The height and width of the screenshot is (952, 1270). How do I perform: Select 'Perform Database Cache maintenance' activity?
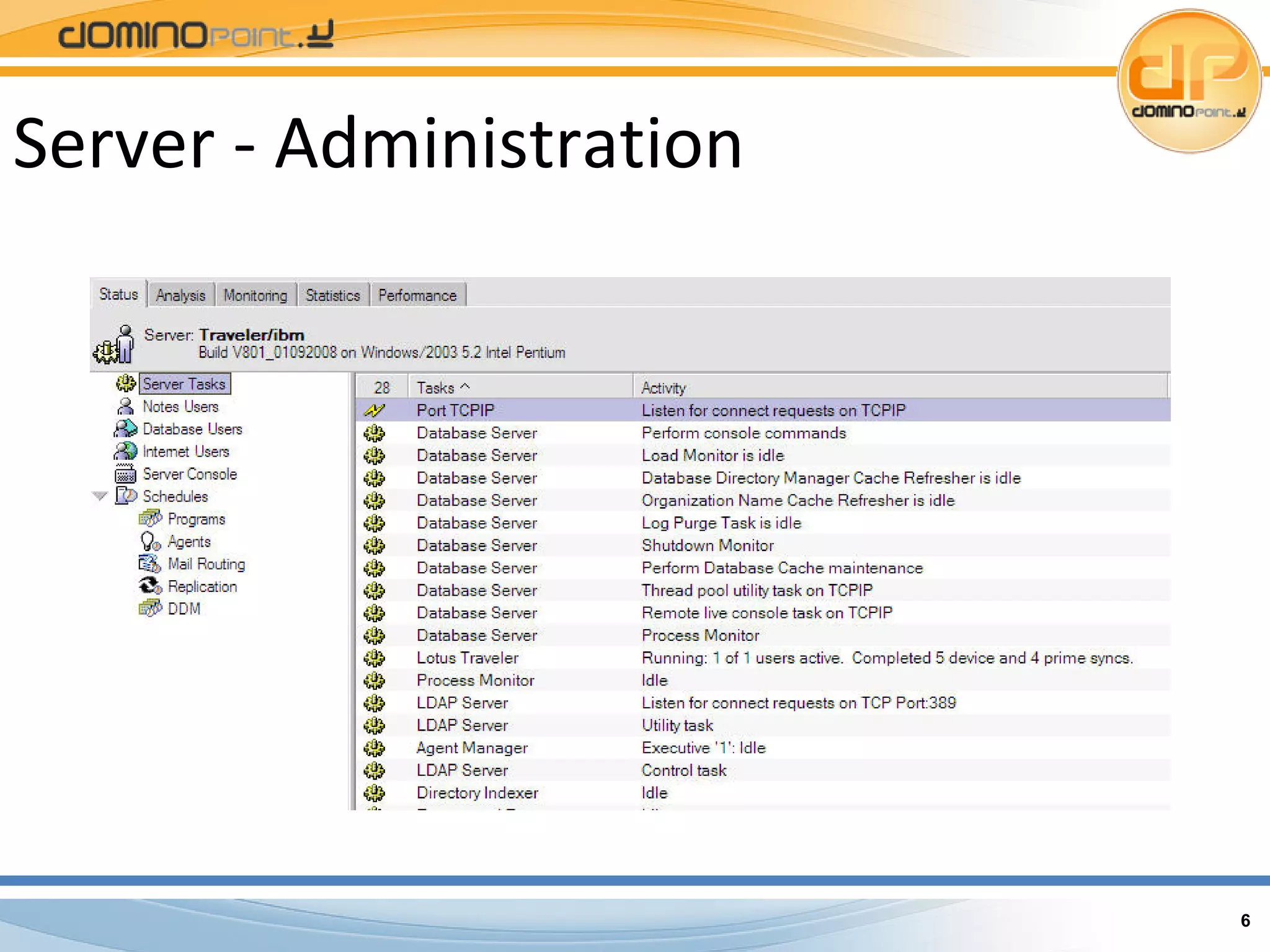(782, 568)
